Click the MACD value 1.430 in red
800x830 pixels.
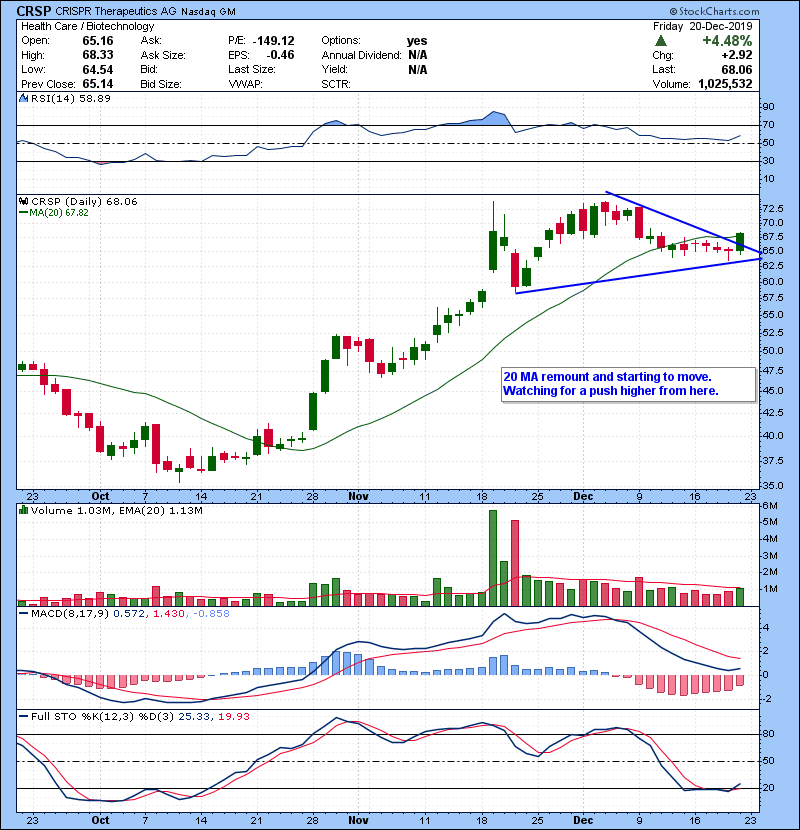tap(168, 614)
